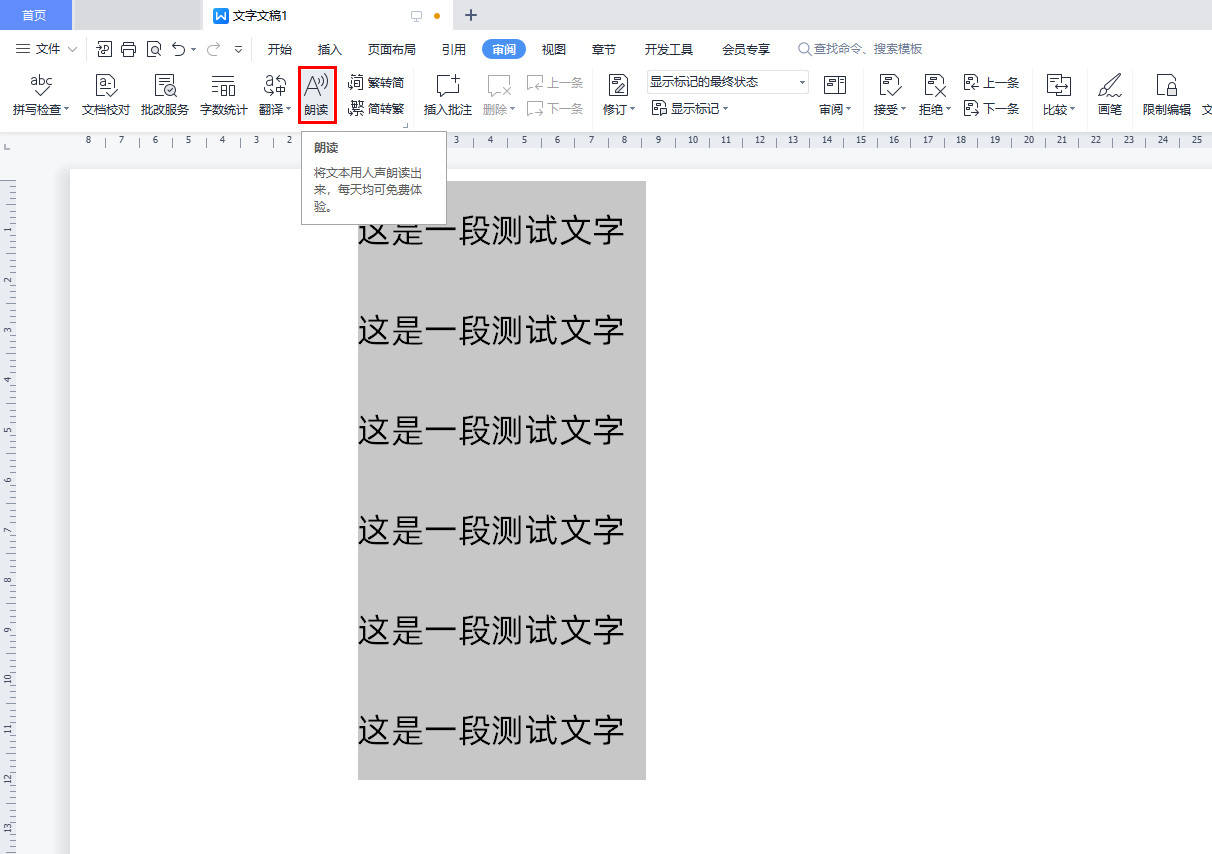Screen dimensions: 1212x854
Task: Click the 审阅 review pane icon
Action: click(835, 86)
